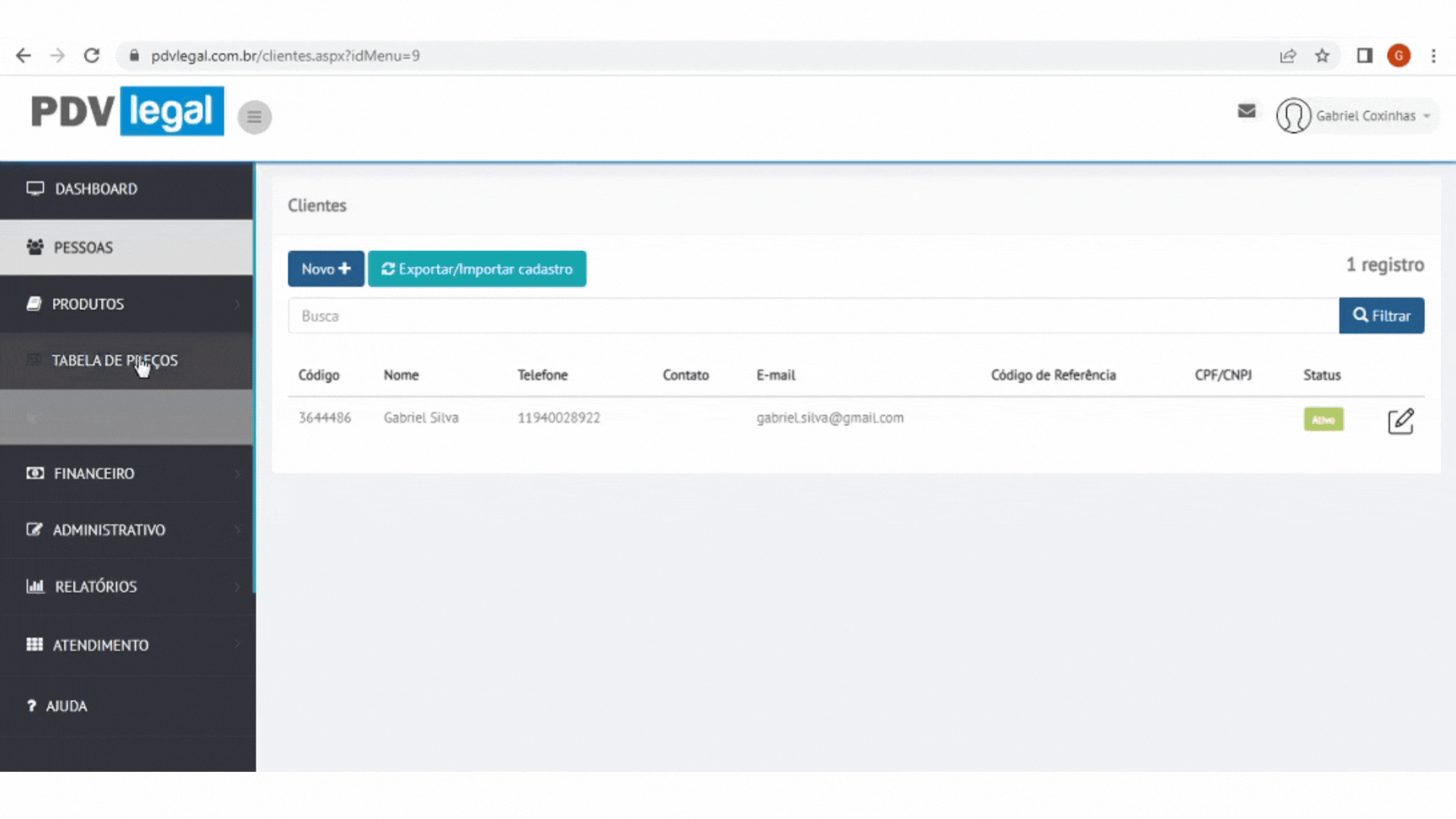Open the envelope messages icon
This screenshot has height=819, width=1456.
(1246, 111)
